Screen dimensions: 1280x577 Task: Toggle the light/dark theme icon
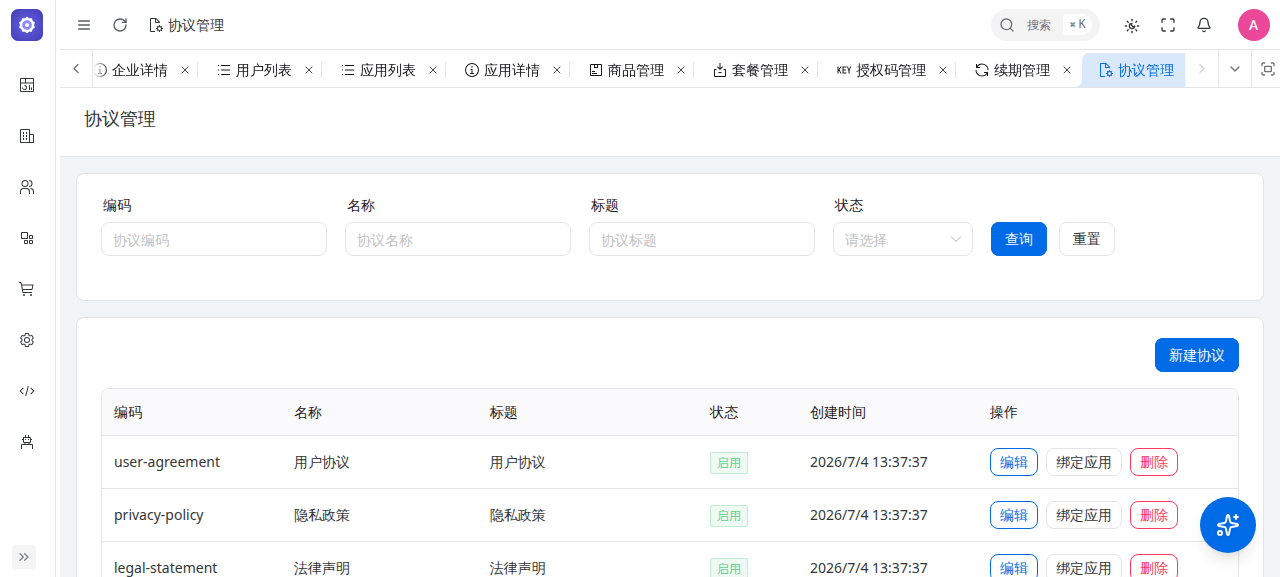click(1132, 25)
